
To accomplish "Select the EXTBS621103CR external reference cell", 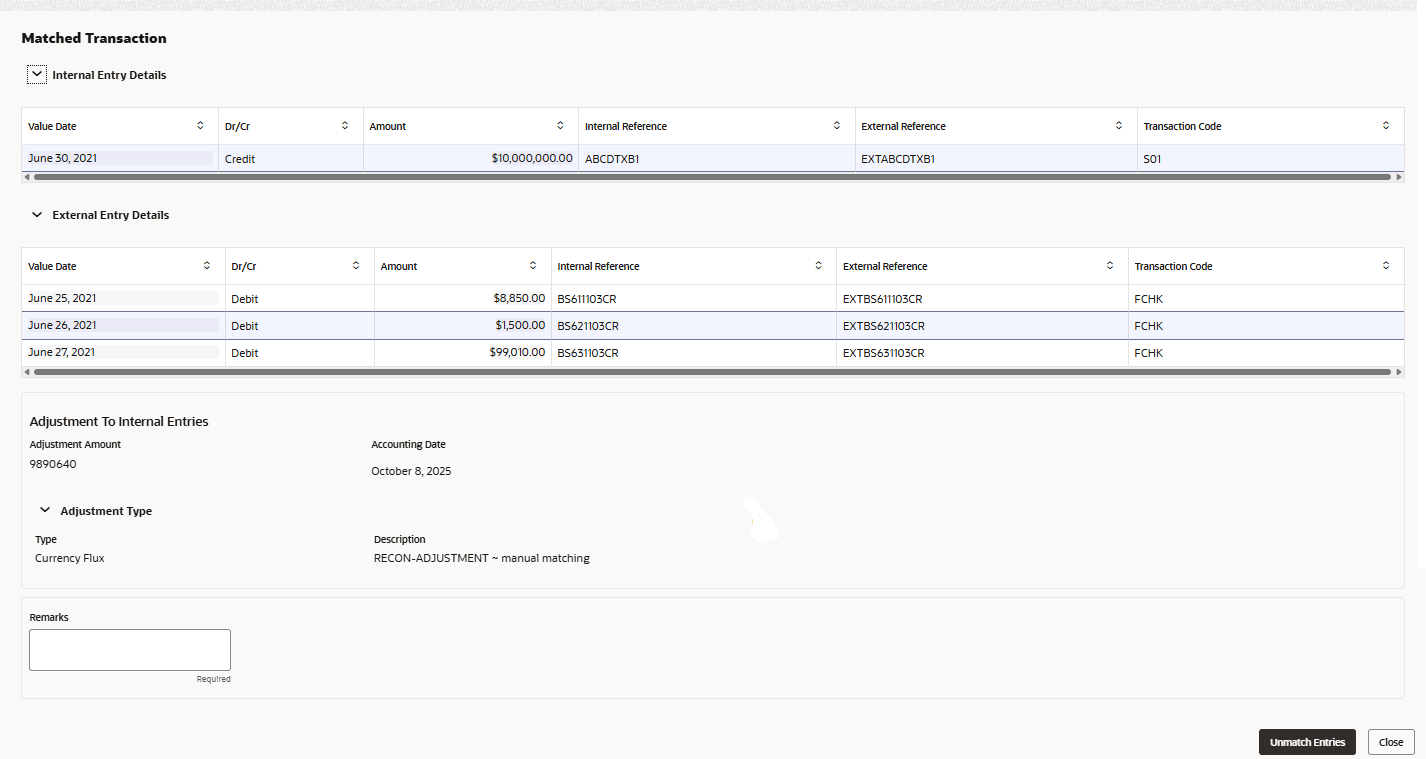I will point(983,325).
